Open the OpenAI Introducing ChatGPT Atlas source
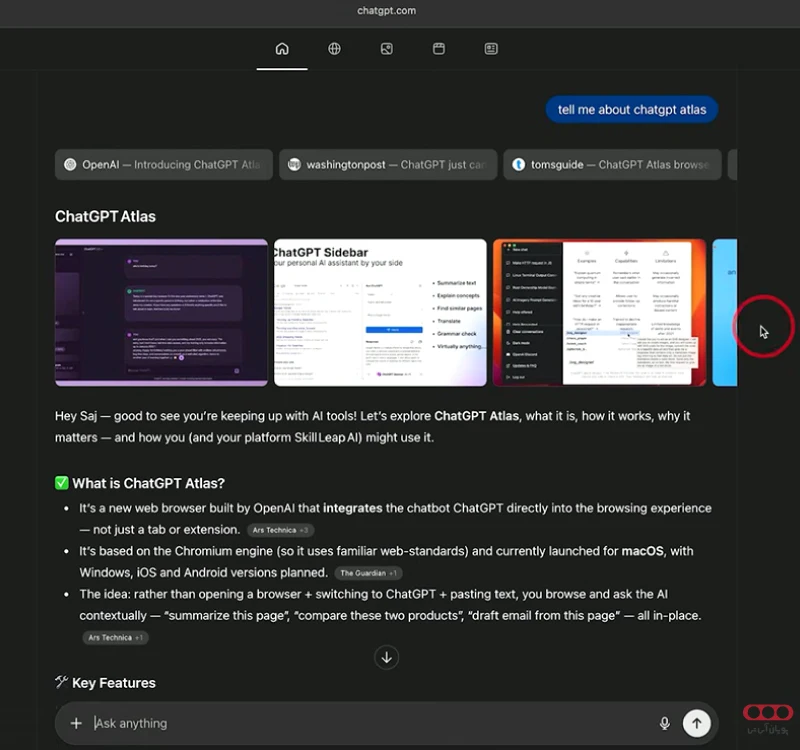This screenshot has height=750, width=800. pos(163,165)
